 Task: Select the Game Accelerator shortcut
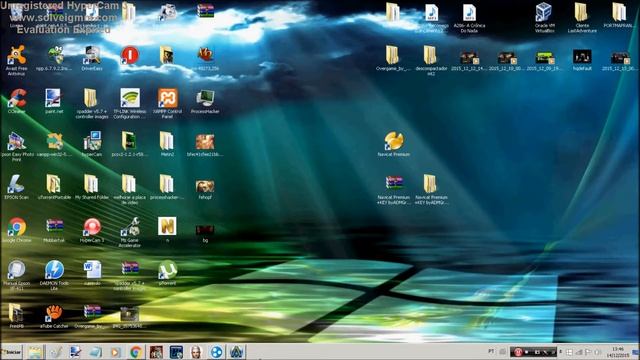click(x=130, y=232)
